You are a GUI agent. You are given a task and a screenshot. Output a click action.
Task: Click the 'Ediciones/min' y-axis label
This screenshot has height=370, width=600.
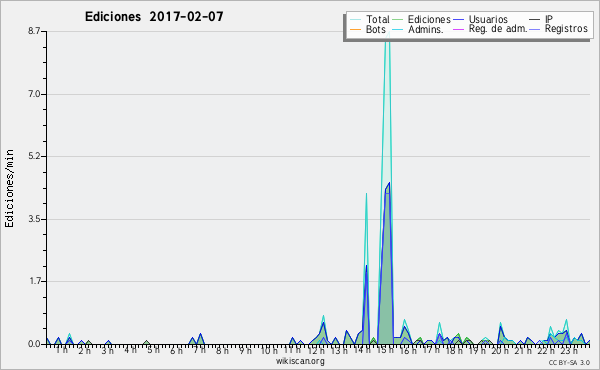[x=9, y=188]
